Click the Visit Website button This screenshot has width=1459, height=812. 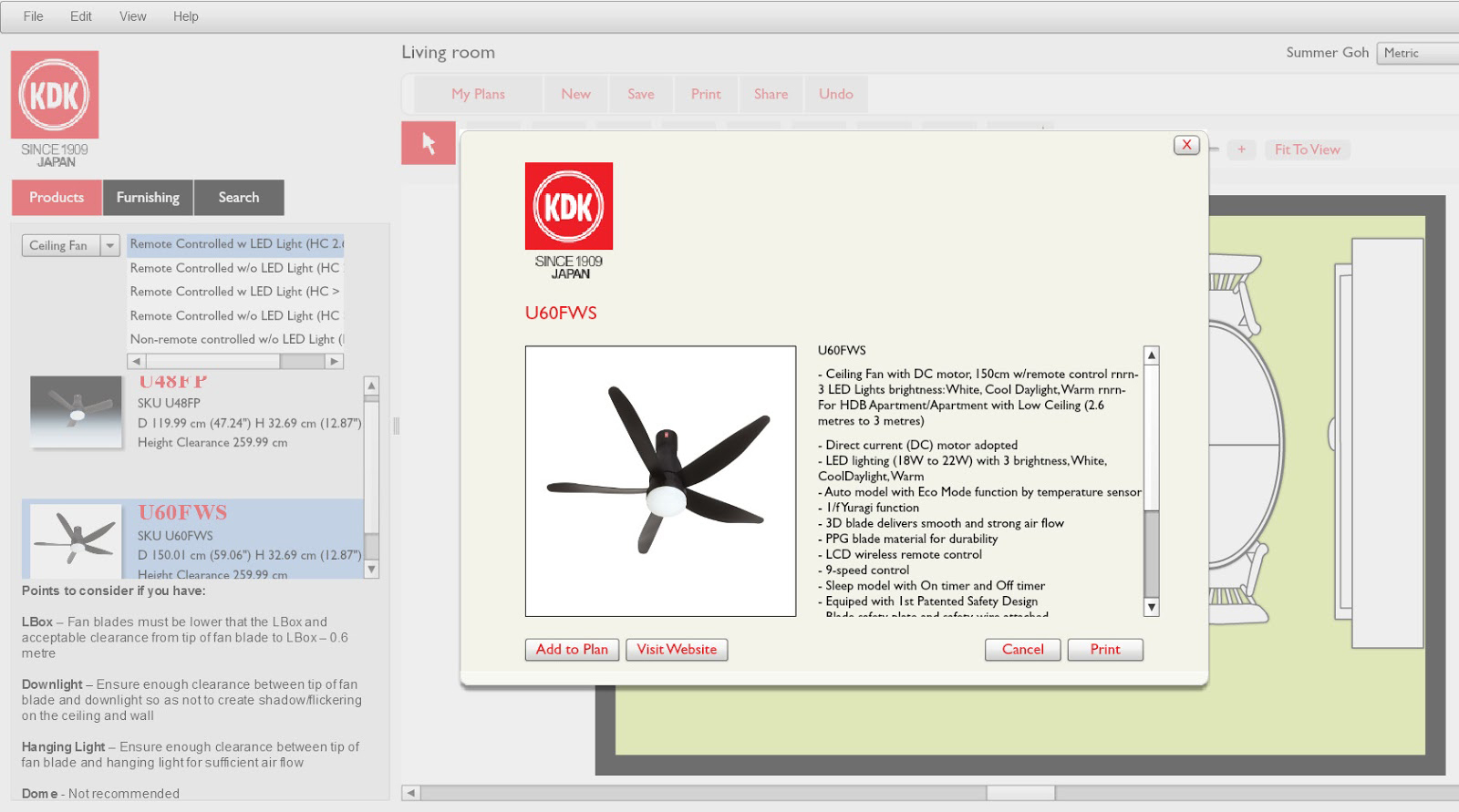click(x=677, y=650)
